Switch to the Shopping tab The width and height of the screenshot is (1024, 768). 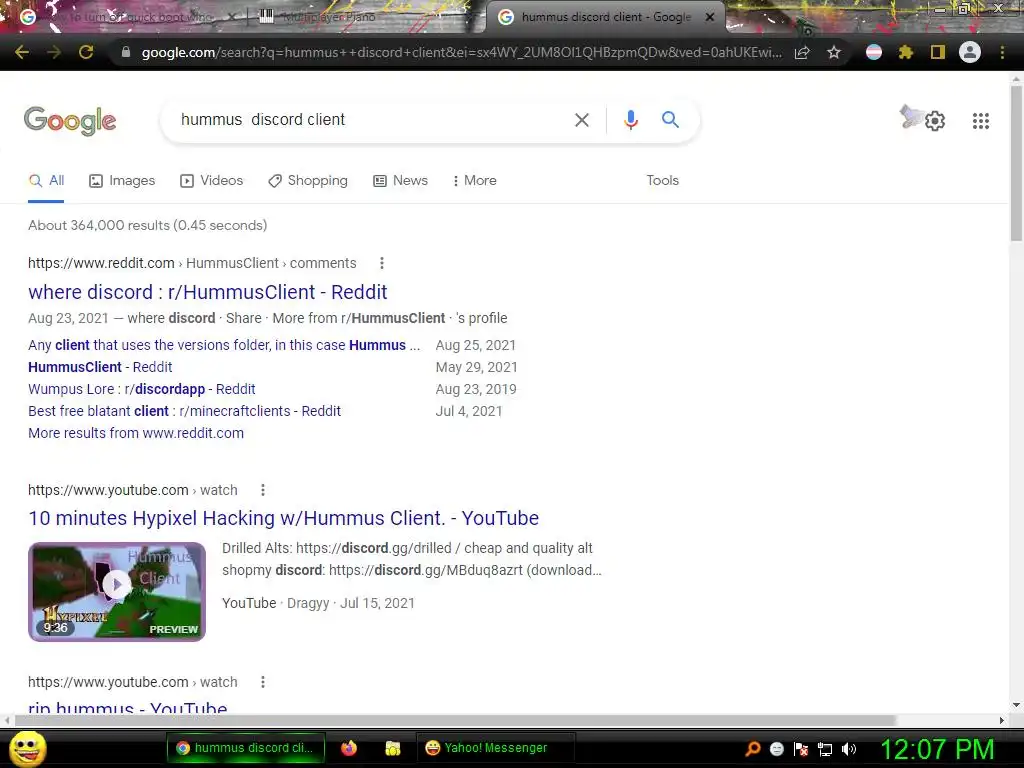pos(308,181)
